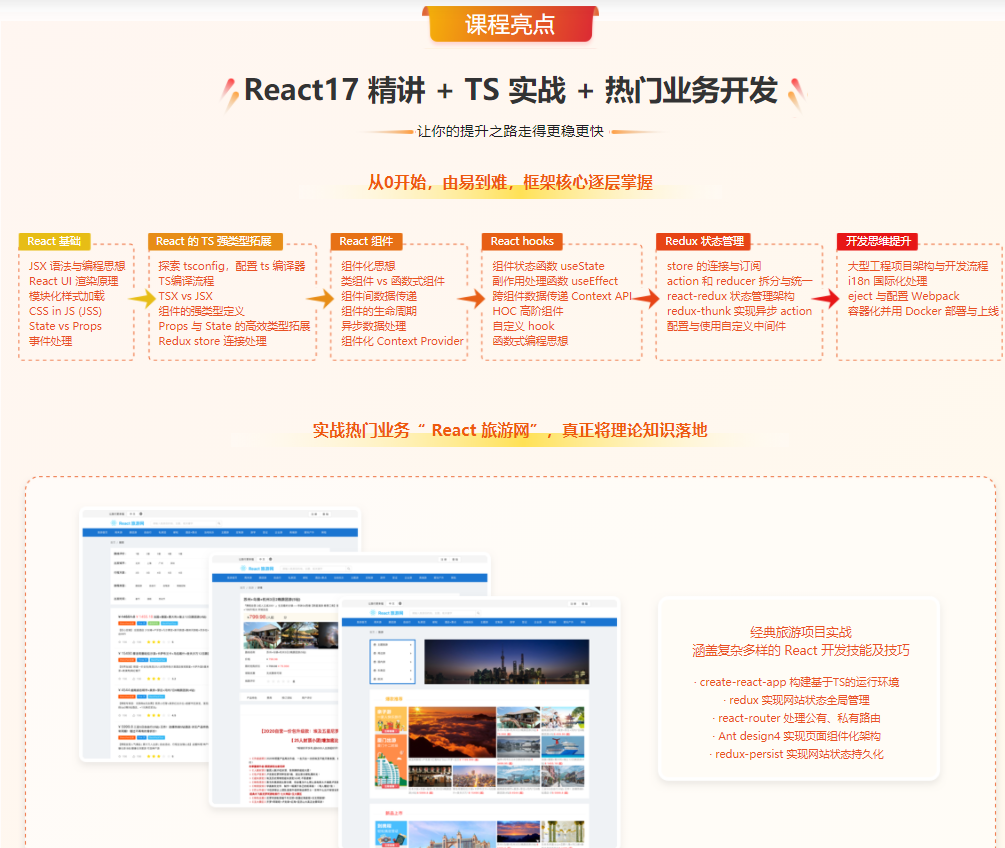Select the React 的 TS 强类型拓展 label
The image size is (1005, 848).
click(216, 241)
